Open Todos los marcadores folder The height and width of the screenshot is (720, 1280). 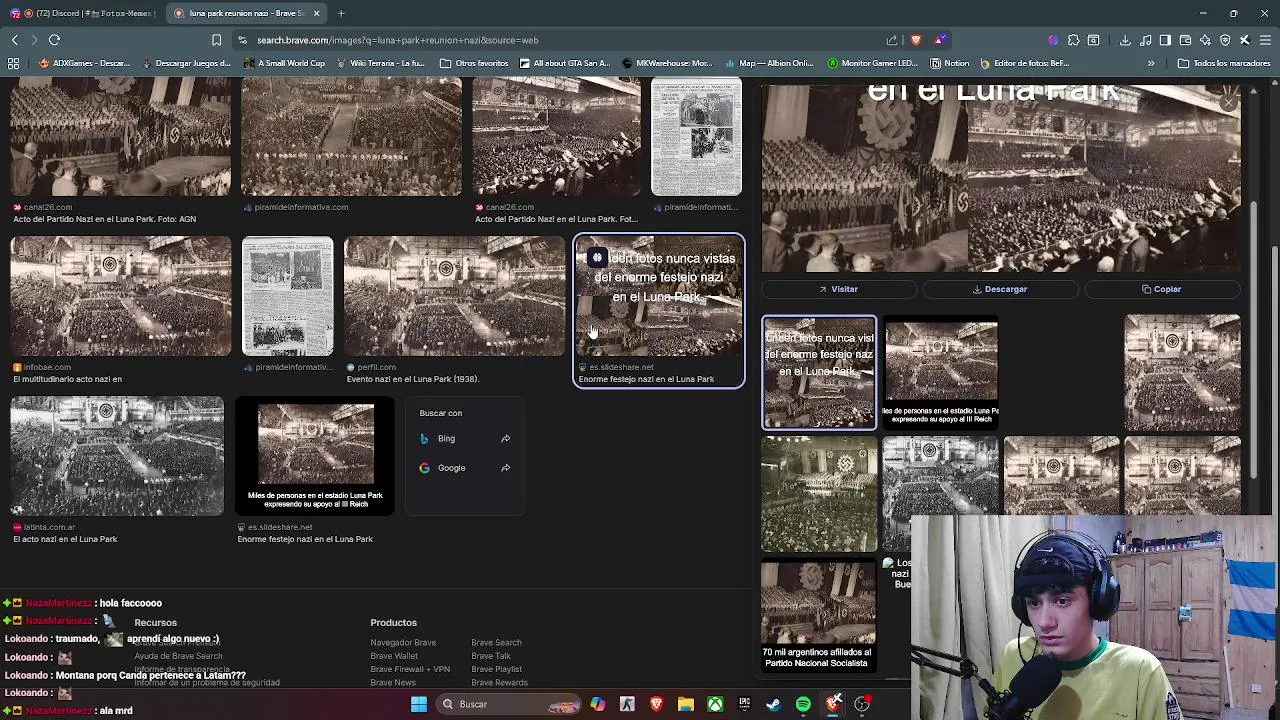click(x=1224, y=63)
